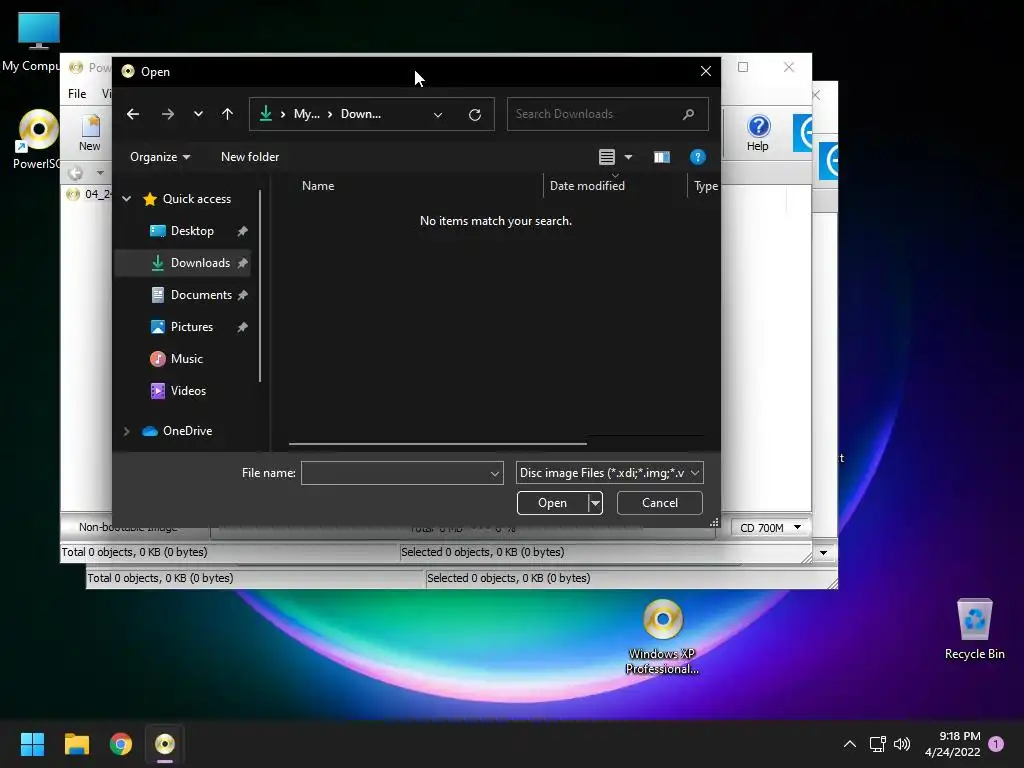
Task: Unpin Desktop pin icon
Action: coord(242,231)
